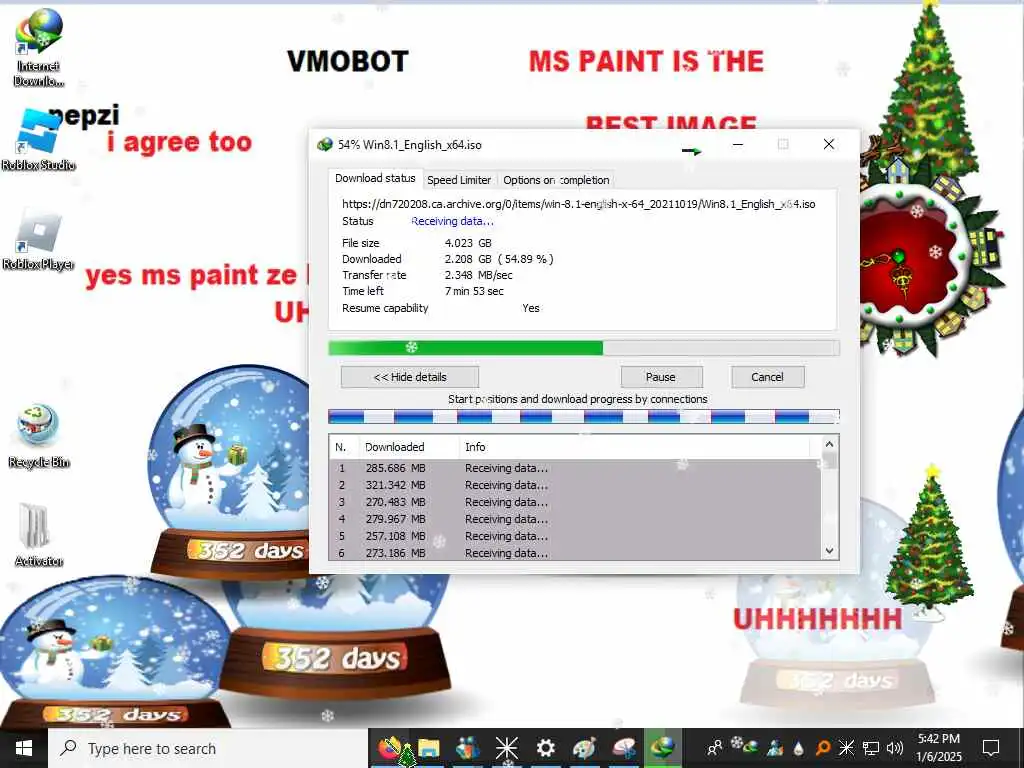Click the N. column header
The image size is (1024, 768).
click(x=344, y=447)
